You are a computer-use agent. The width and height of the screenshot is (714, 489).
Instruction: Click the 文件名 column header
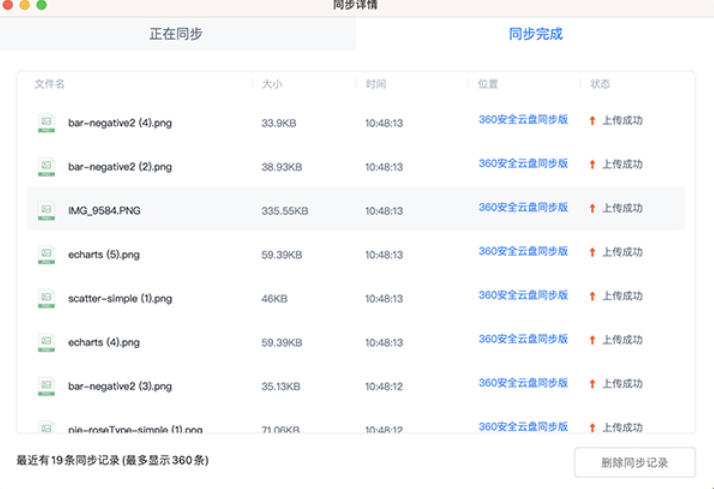tap(50, 84)
